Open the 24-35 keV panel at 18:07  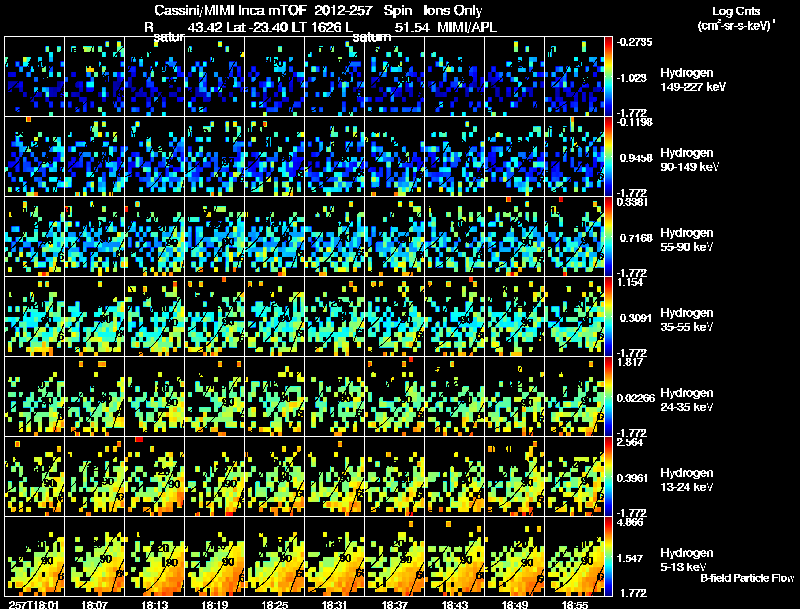coord(95,396)
